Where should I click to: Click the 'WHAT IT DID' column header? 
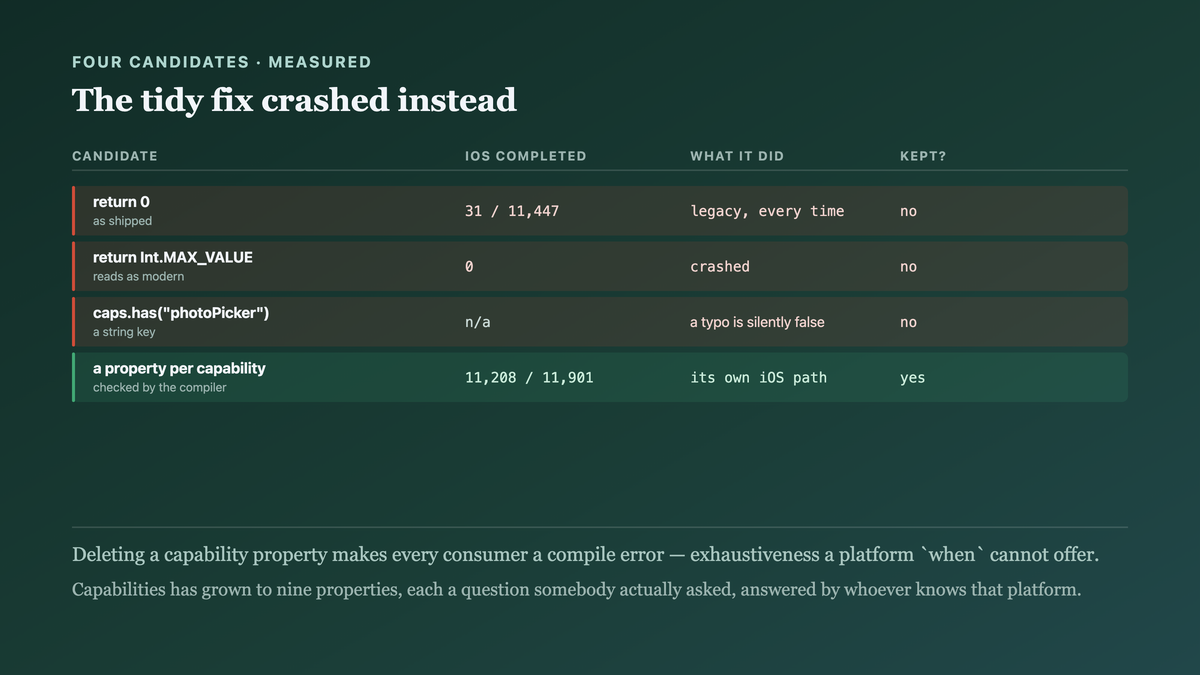point(737,156)
